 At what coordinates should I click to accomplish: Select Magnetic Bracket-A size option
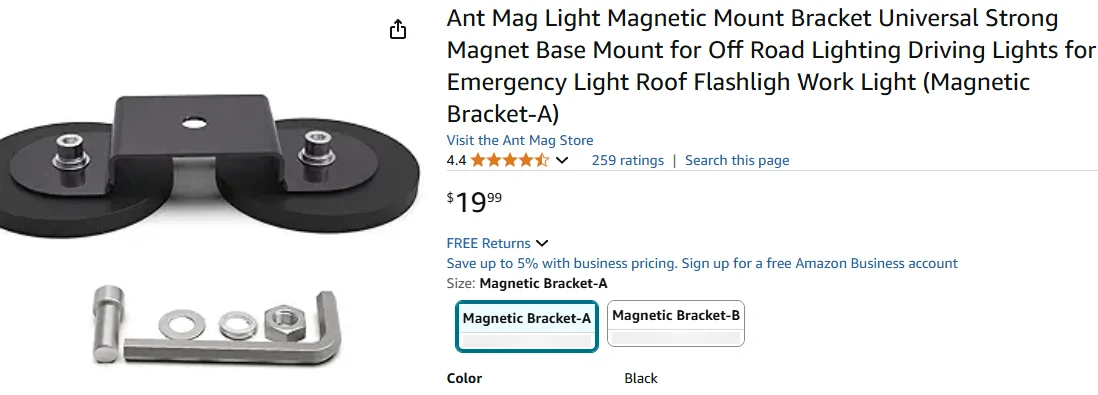point(527,326)
